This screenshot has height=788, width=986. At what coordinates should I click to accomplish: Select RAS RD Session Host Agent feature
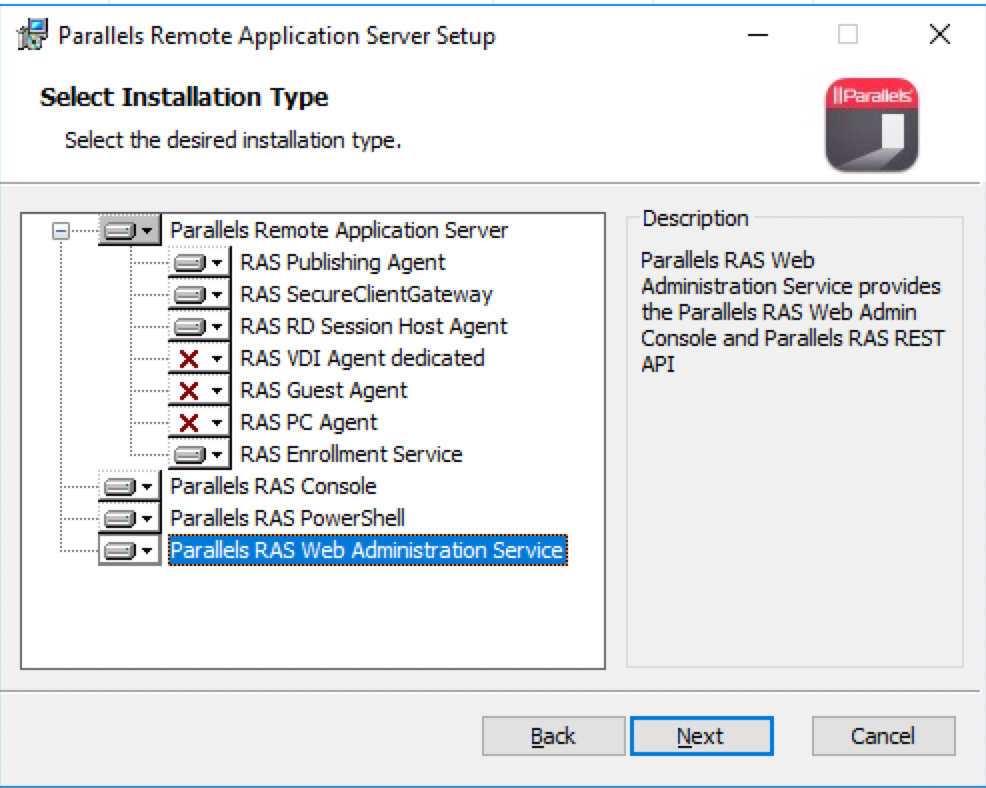[374, 326]
